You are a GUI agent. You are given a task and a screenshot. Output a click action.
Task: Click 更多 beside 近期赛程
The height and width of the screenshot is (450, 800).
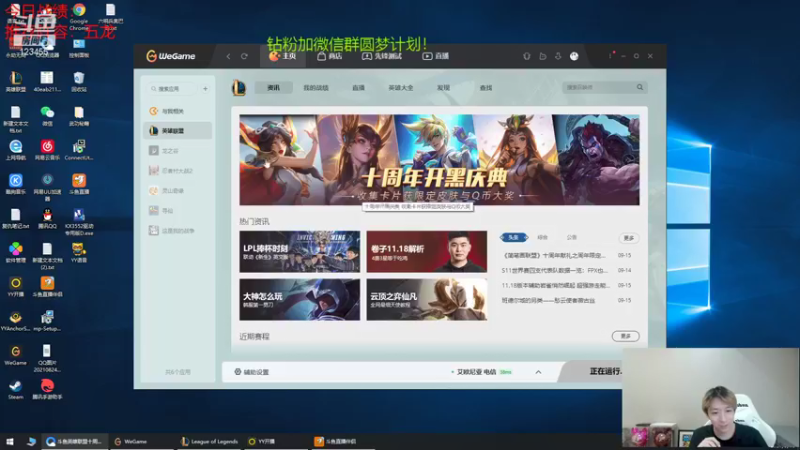pyautogui.click(x=626, y=336)
